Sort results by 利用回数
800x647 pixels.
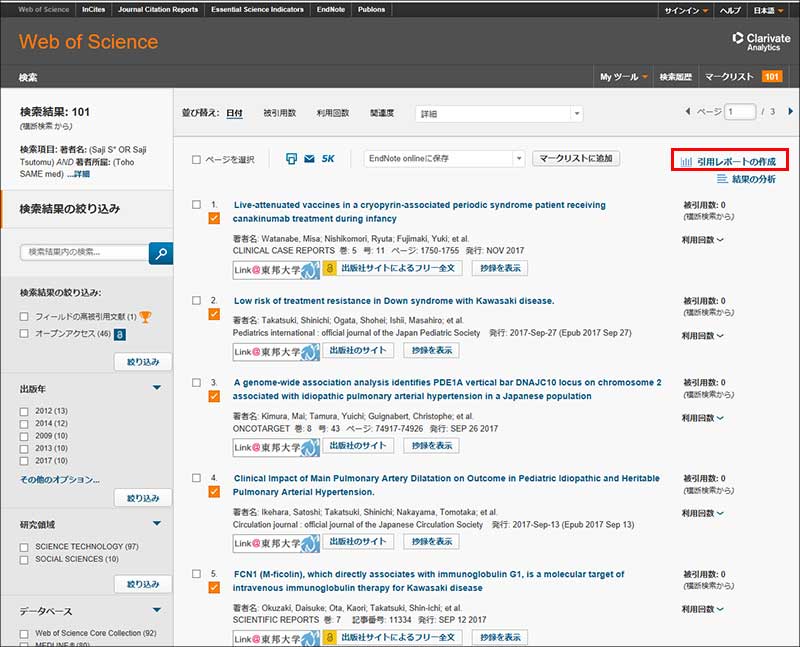333,113
